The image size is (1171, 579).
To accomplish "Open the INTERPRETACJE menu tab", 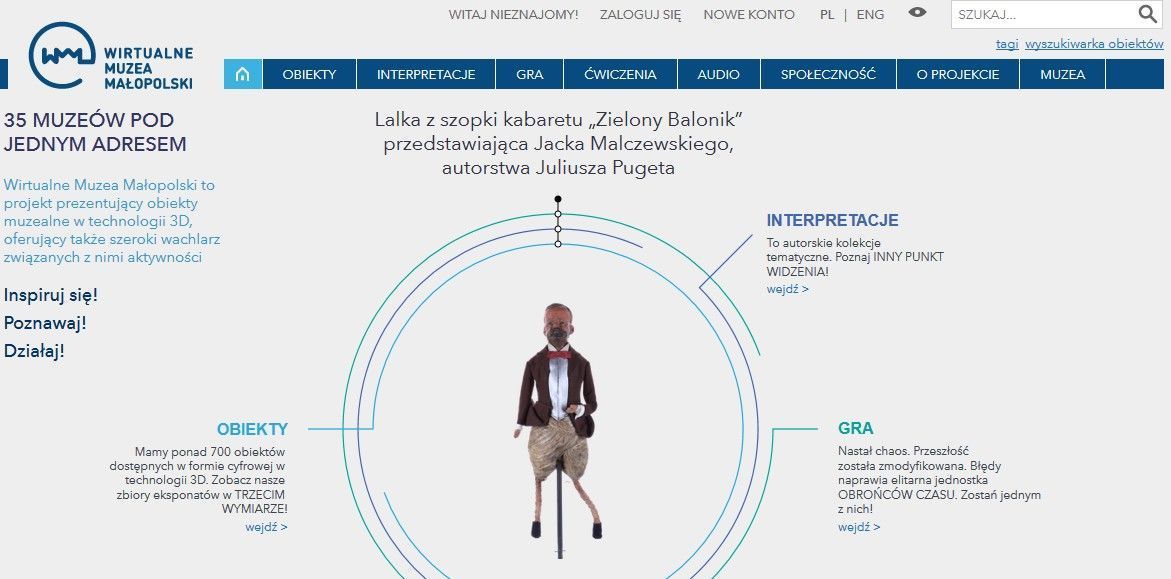I will click(426, 74).
